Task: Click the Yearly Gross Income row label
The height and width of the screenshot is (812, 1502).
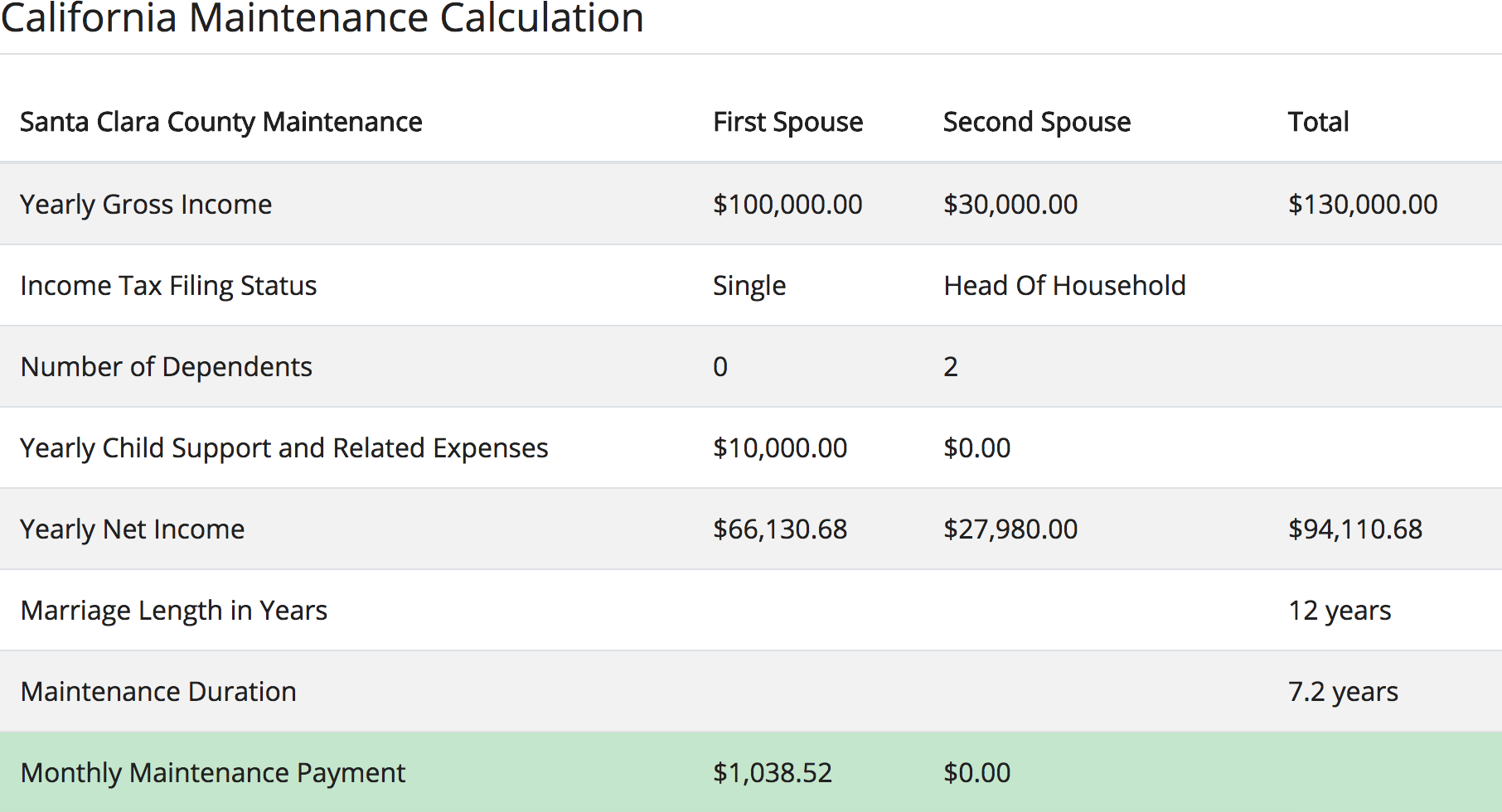Action: pyautogui.click(x=146, y=204)
